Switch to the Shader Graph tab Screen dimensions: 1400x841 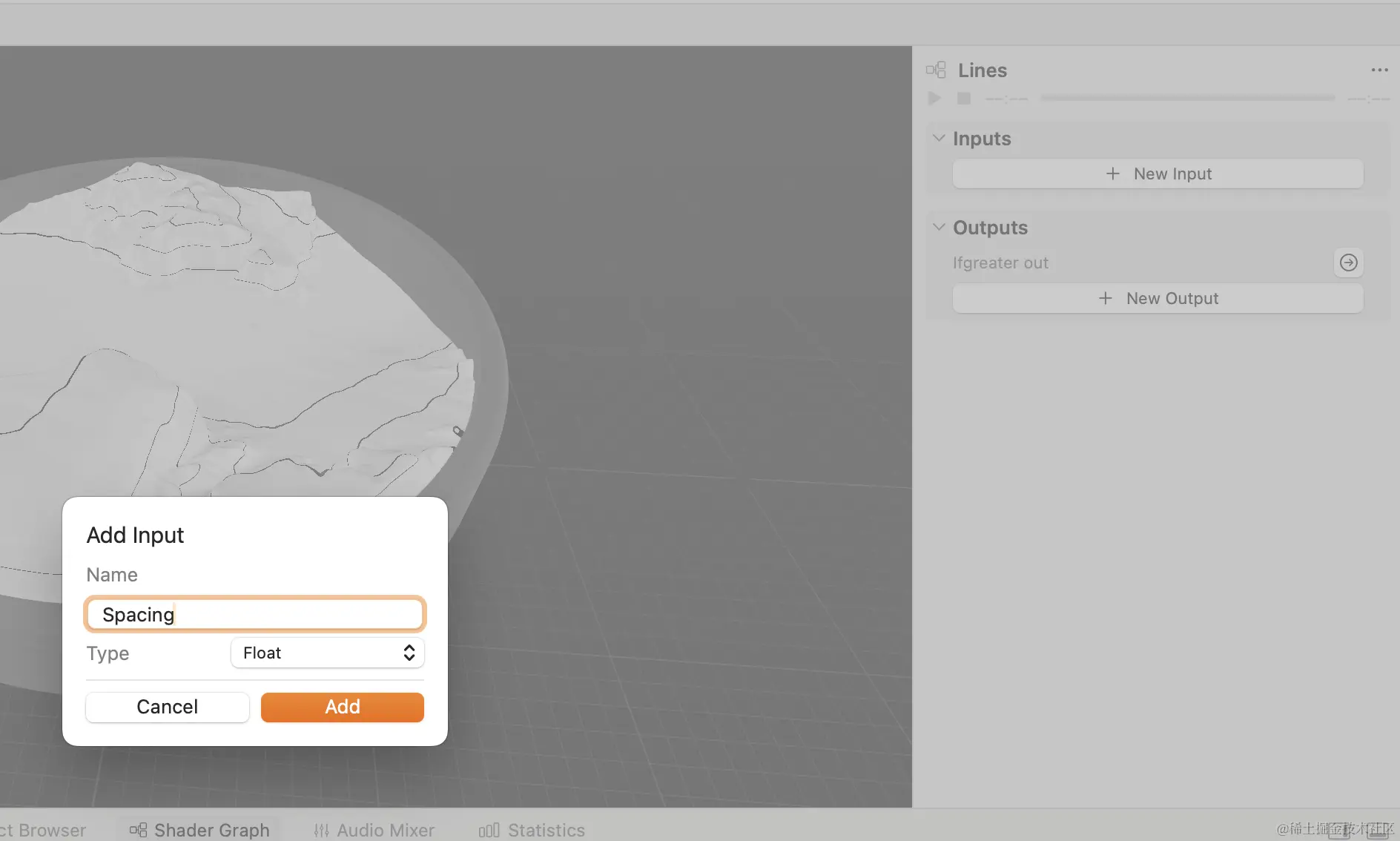click(x=199, y=830)
